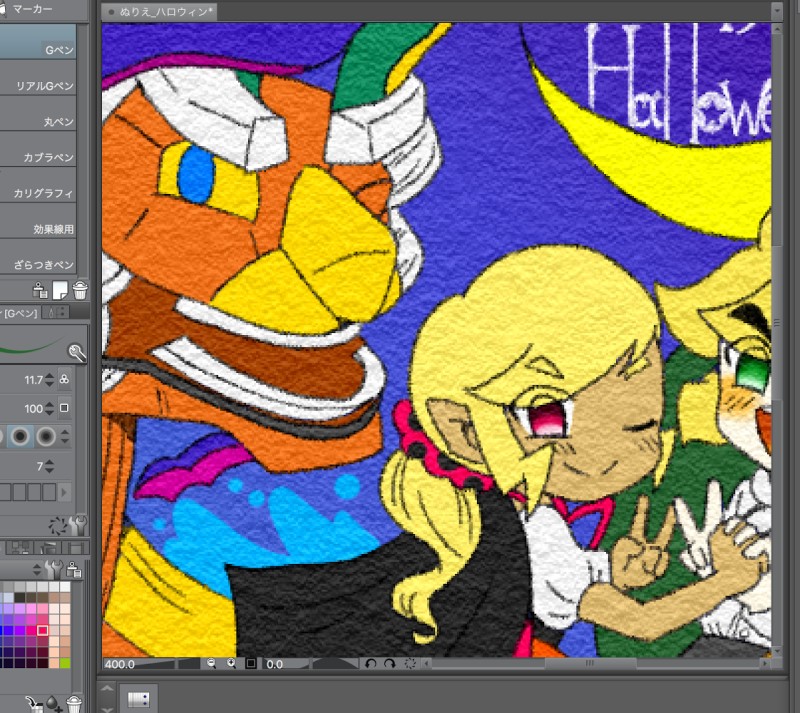Select the リアルGペン sub tool
This screenshot has height=713, width=800.
coord(38,77)
